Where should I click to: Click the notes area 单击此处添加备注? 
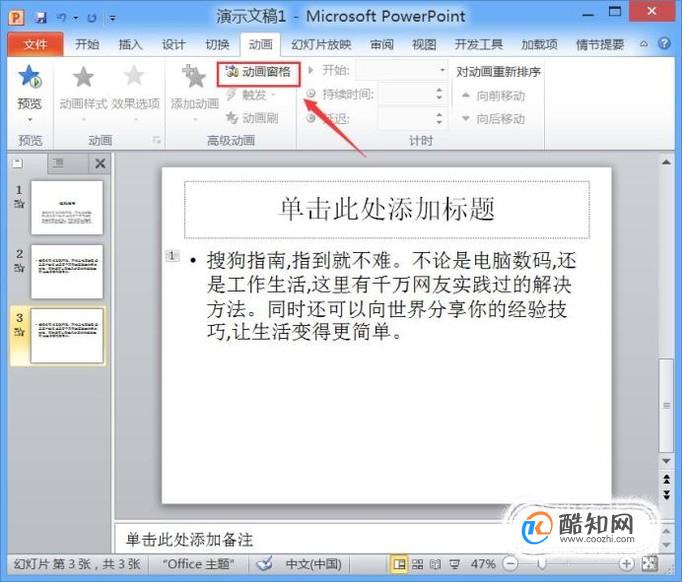coord(189,540)
